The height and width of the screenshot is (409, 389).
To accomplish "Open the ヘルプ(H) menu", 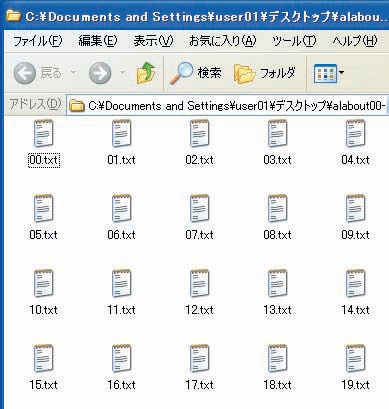I will click(x=355, y=41).
